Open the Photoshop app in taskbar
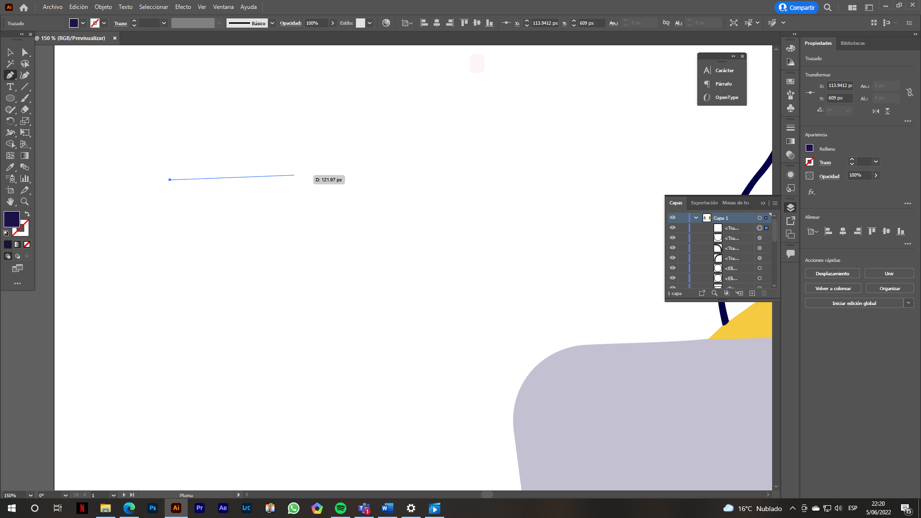The width and height of the screenshot is (921, 518). [152, 508]
